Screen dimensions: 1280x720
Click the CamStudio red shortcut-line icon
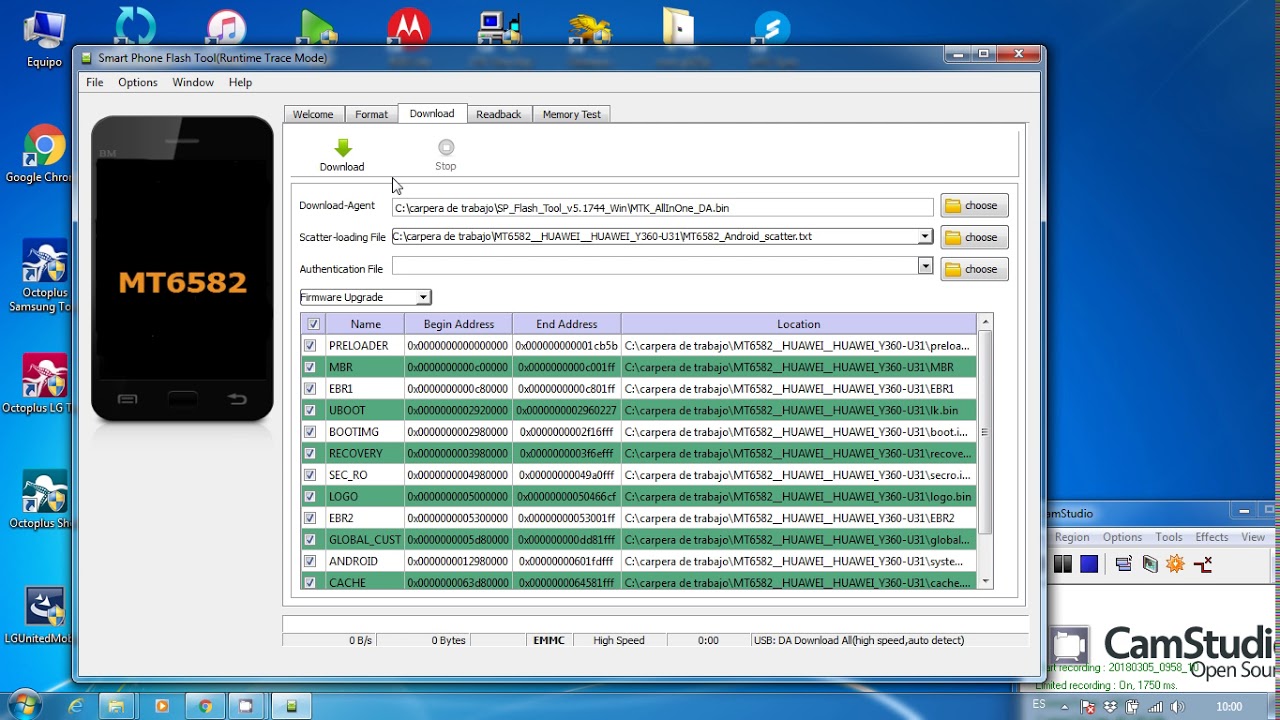point(1203,564)
